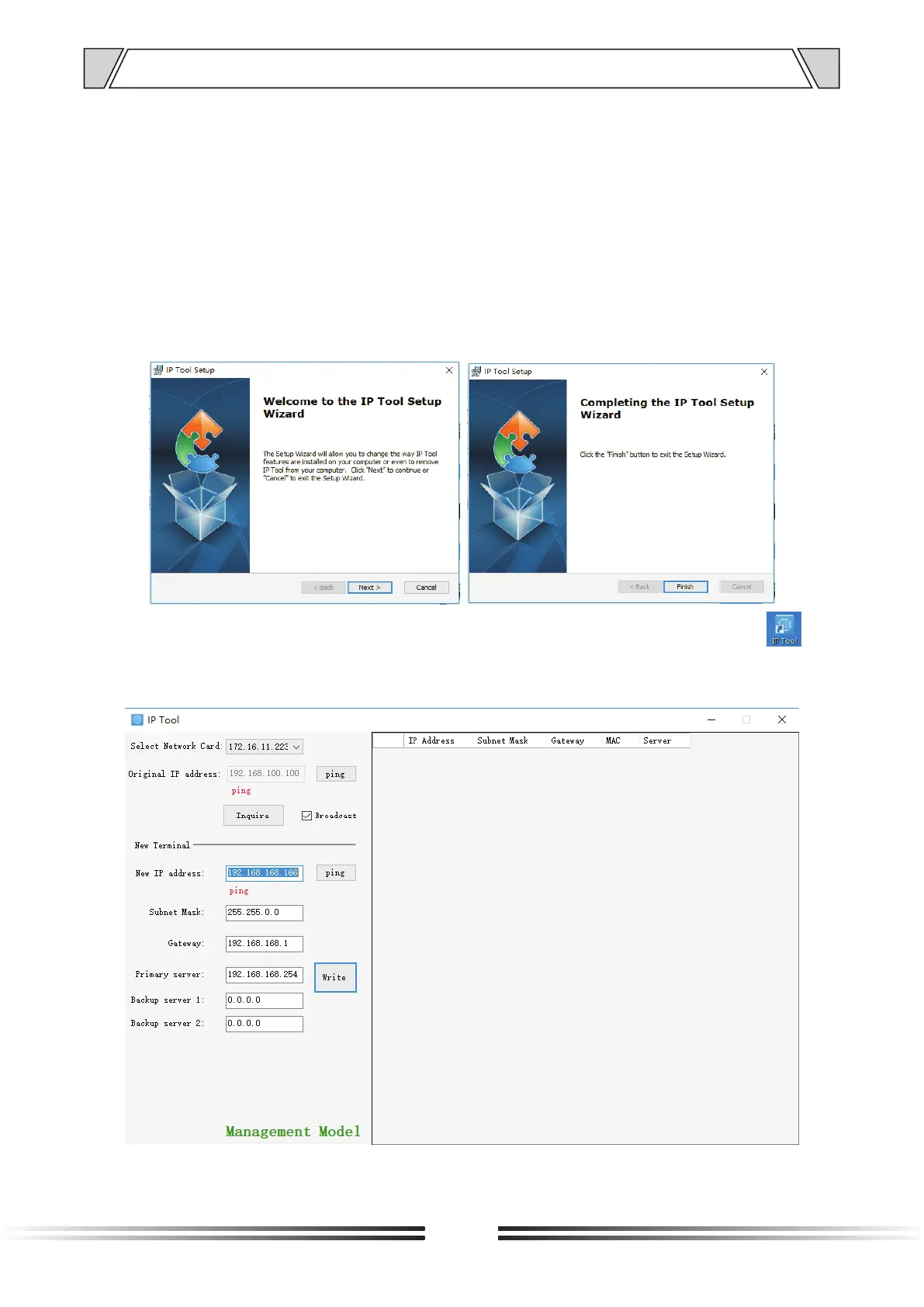This screenshot has width=924, height=1307.
Task: Click the Inquire button
Action: [253, 816]
